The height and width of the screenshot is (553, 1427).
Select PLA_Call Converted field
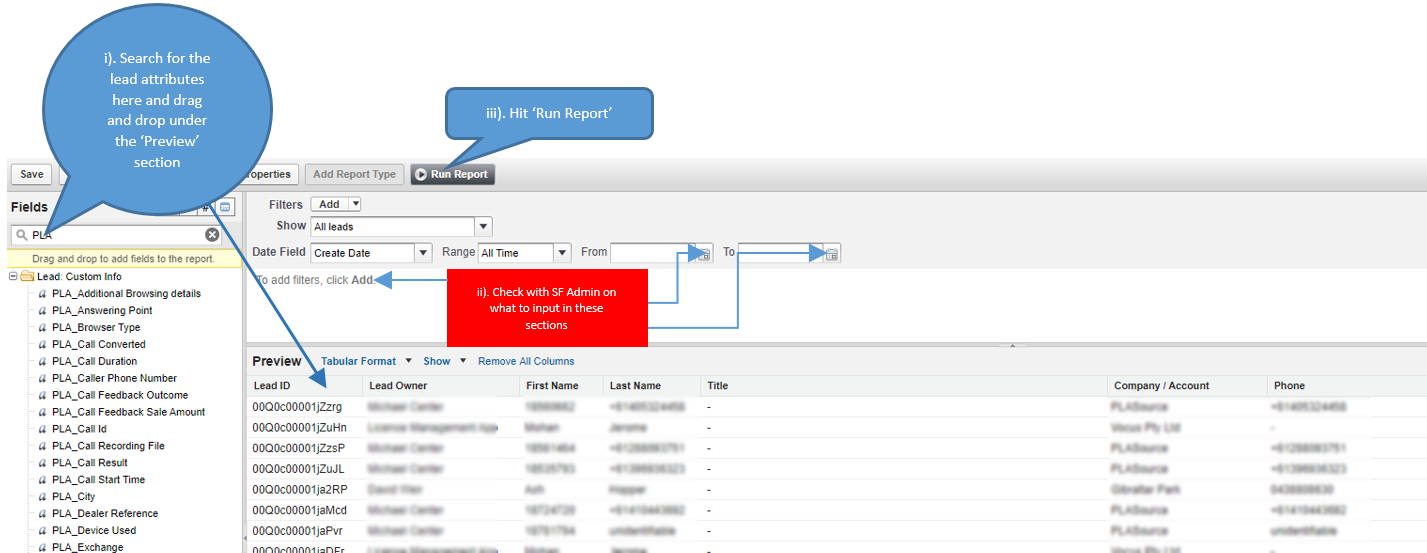pyautogui.click(x=99, y=344)
